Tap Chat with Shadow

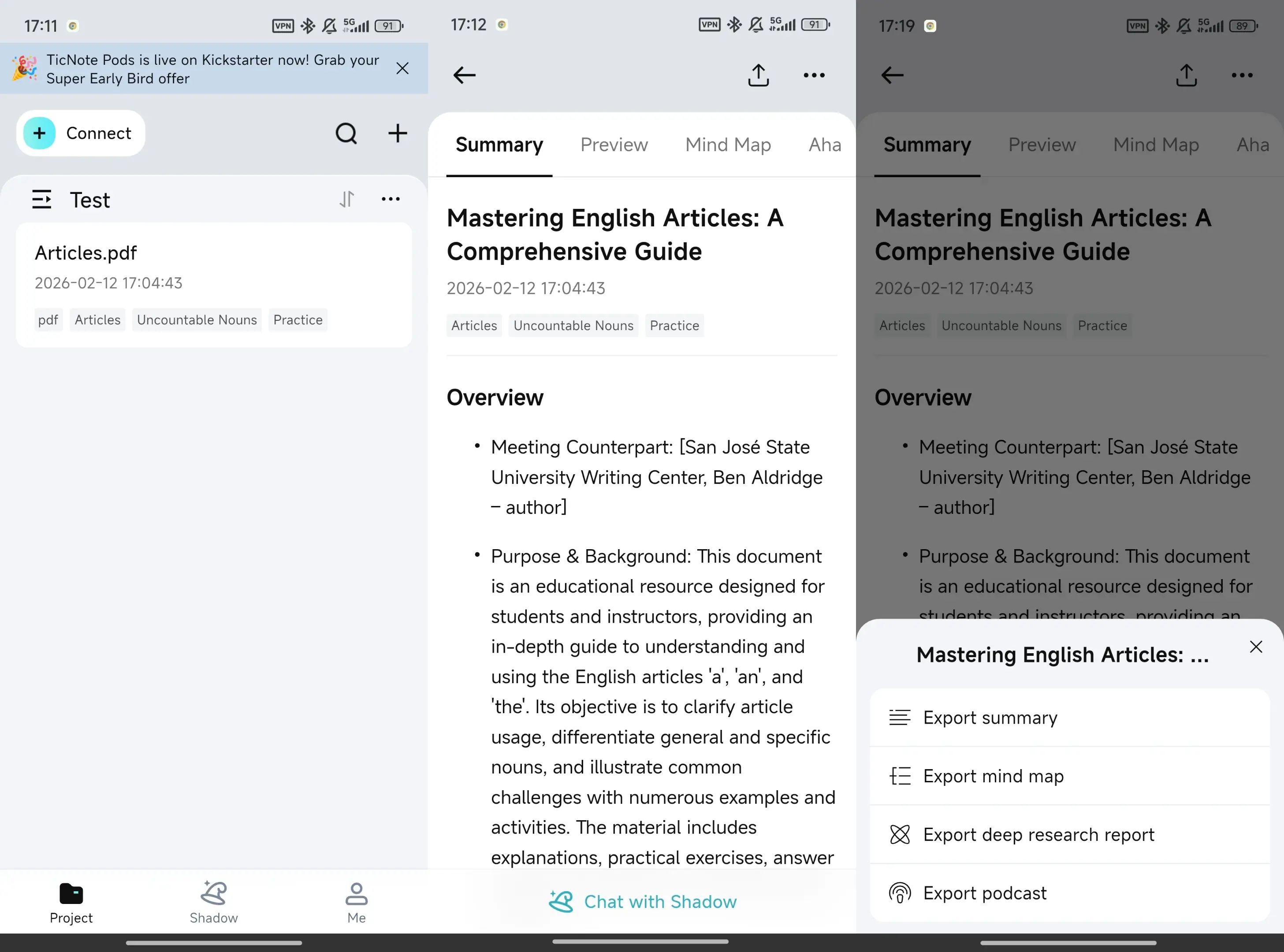642,901
